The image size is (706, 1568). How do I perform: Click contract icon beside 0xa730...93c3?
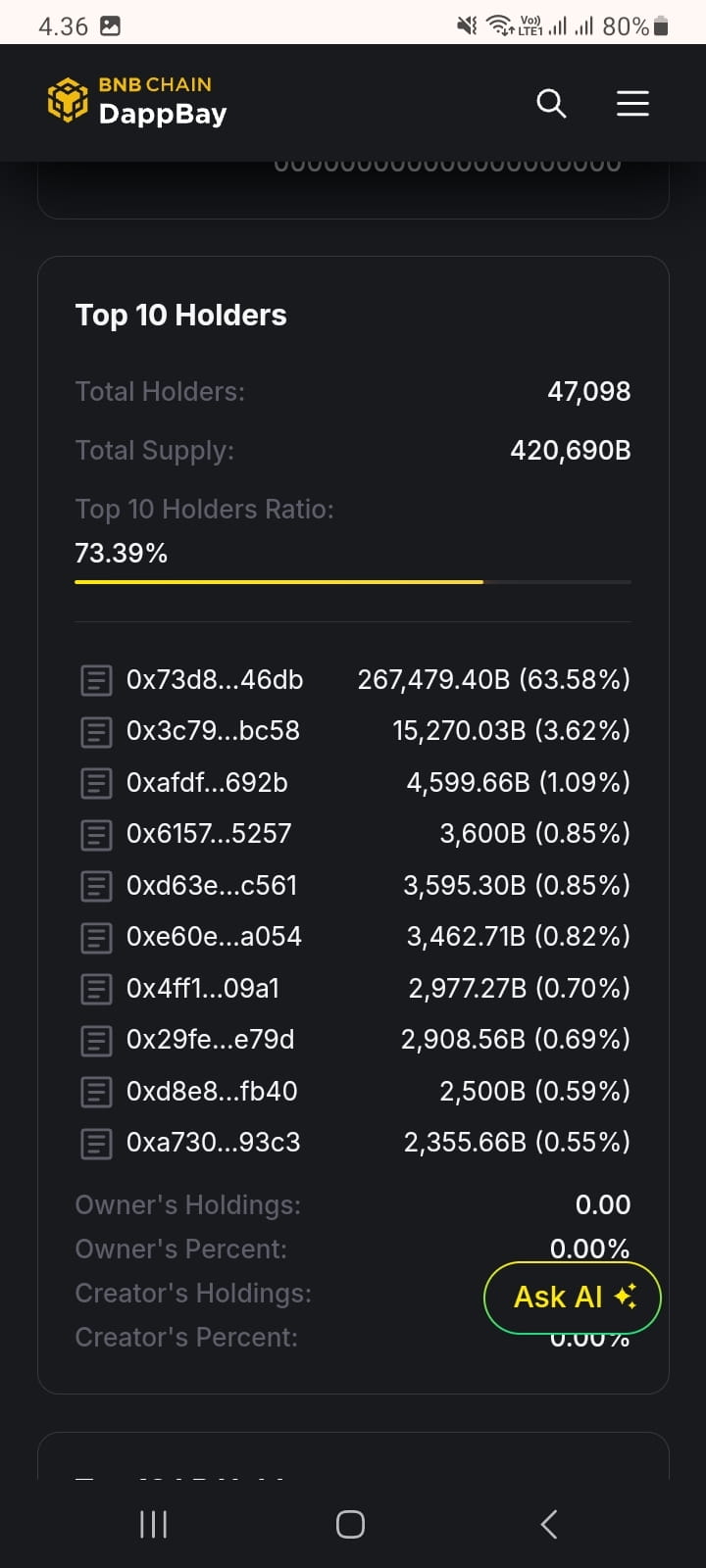[x=96, y=1143]
